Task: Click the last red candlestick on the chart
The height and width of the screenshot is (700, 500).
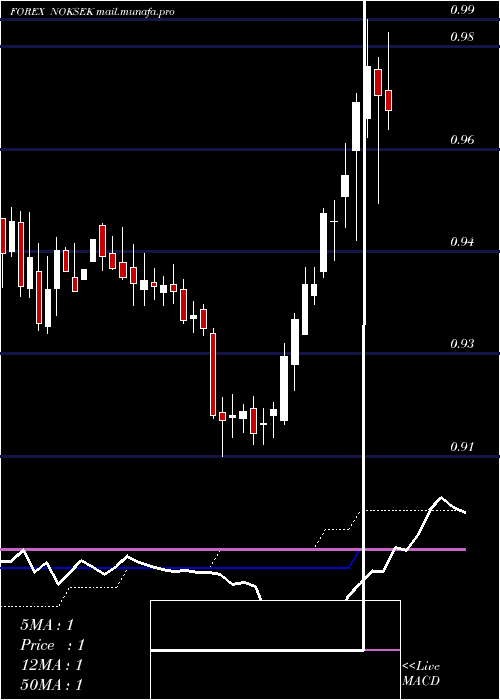Action: click(388, 100)
